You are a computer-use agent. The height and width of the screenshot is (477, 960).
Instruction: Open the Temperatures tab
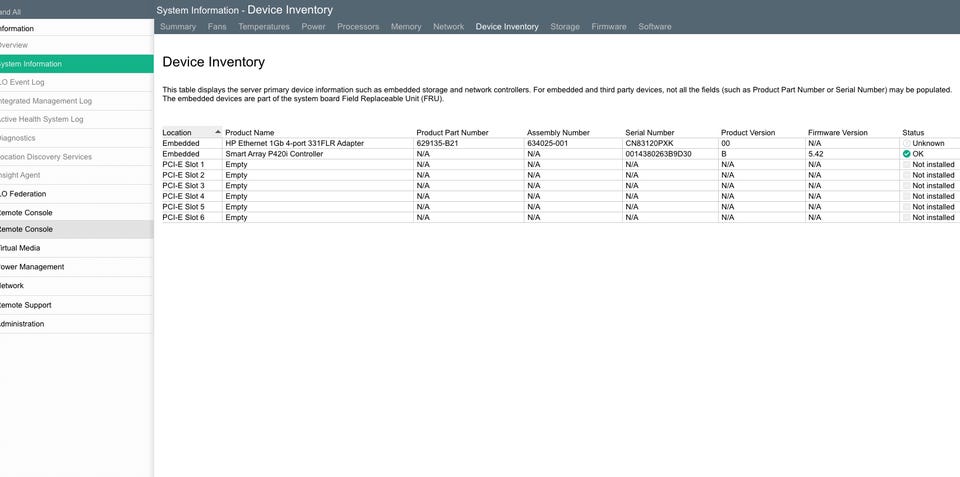tap(264, 26)
